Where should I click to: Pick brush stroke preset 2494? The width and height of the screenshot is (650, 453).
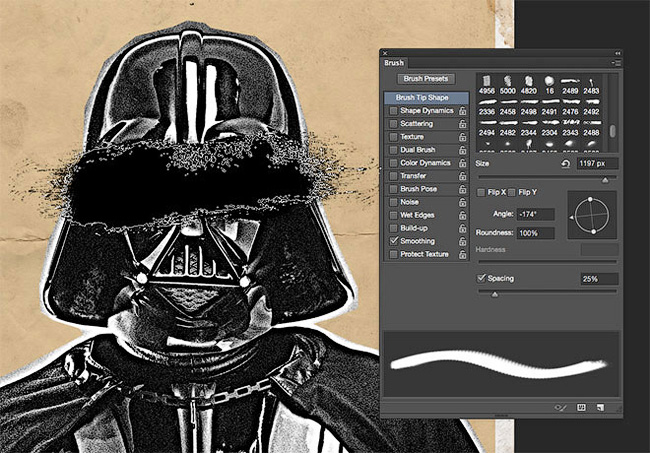click(x=487, y=128)
